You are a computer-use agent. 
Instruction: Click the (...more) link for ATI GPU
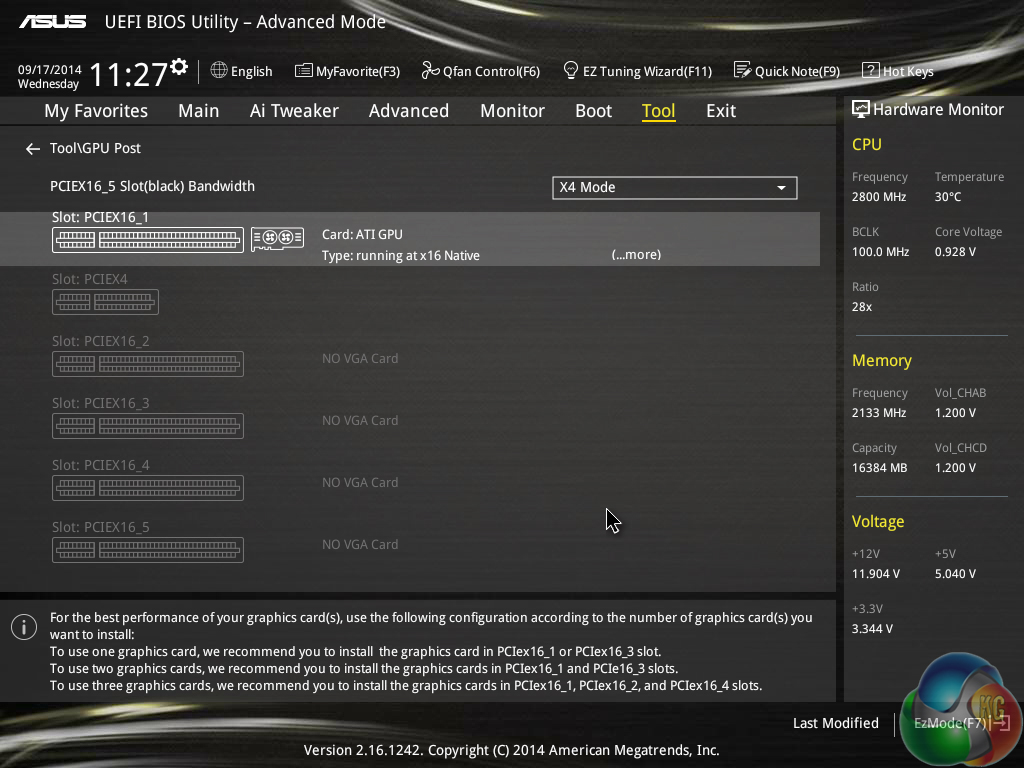(636, 255)
